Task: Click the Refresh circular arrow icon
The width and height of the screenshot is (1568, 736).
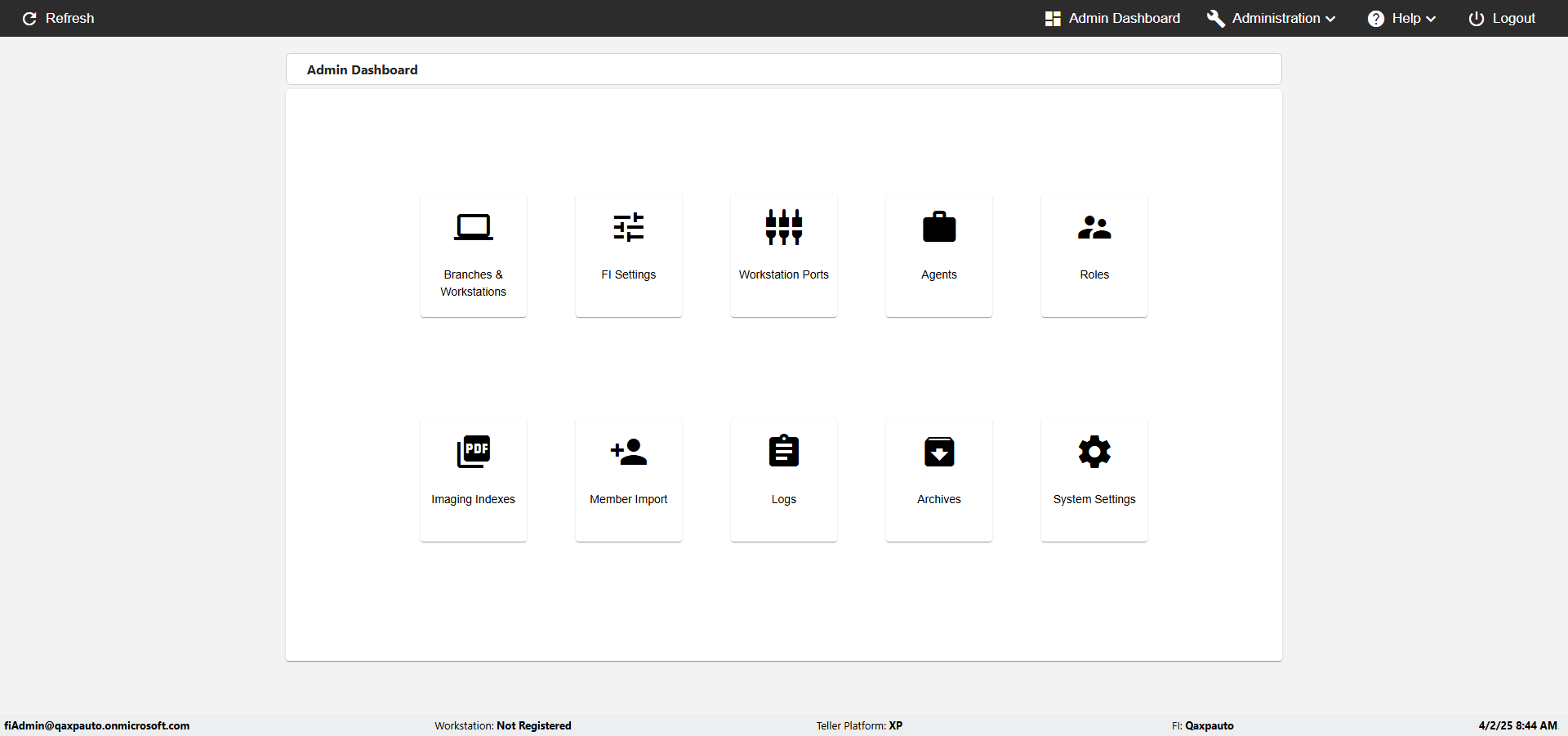Action: (x=29, y=18)
